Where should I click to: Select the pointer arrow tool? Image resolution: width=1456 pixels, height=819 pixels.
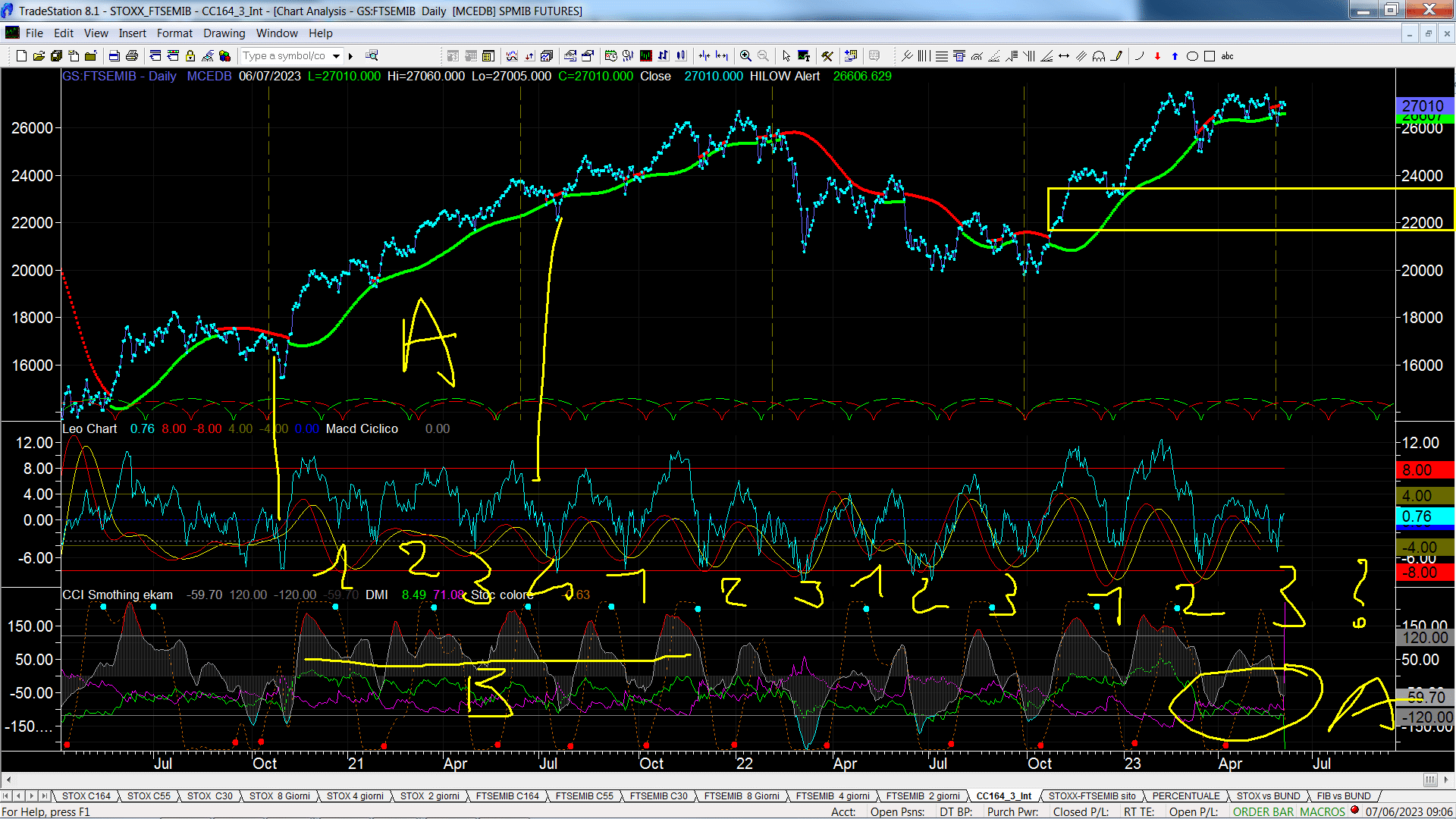pos(786,56)
